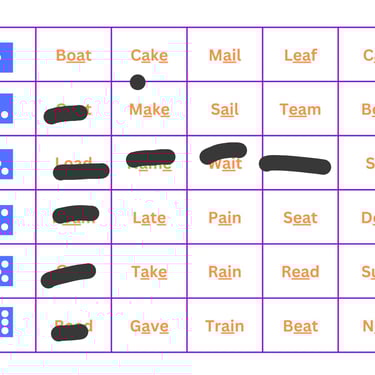Click the word Mail
This screenshot has width=375, height=375.
tap(225, 55)
